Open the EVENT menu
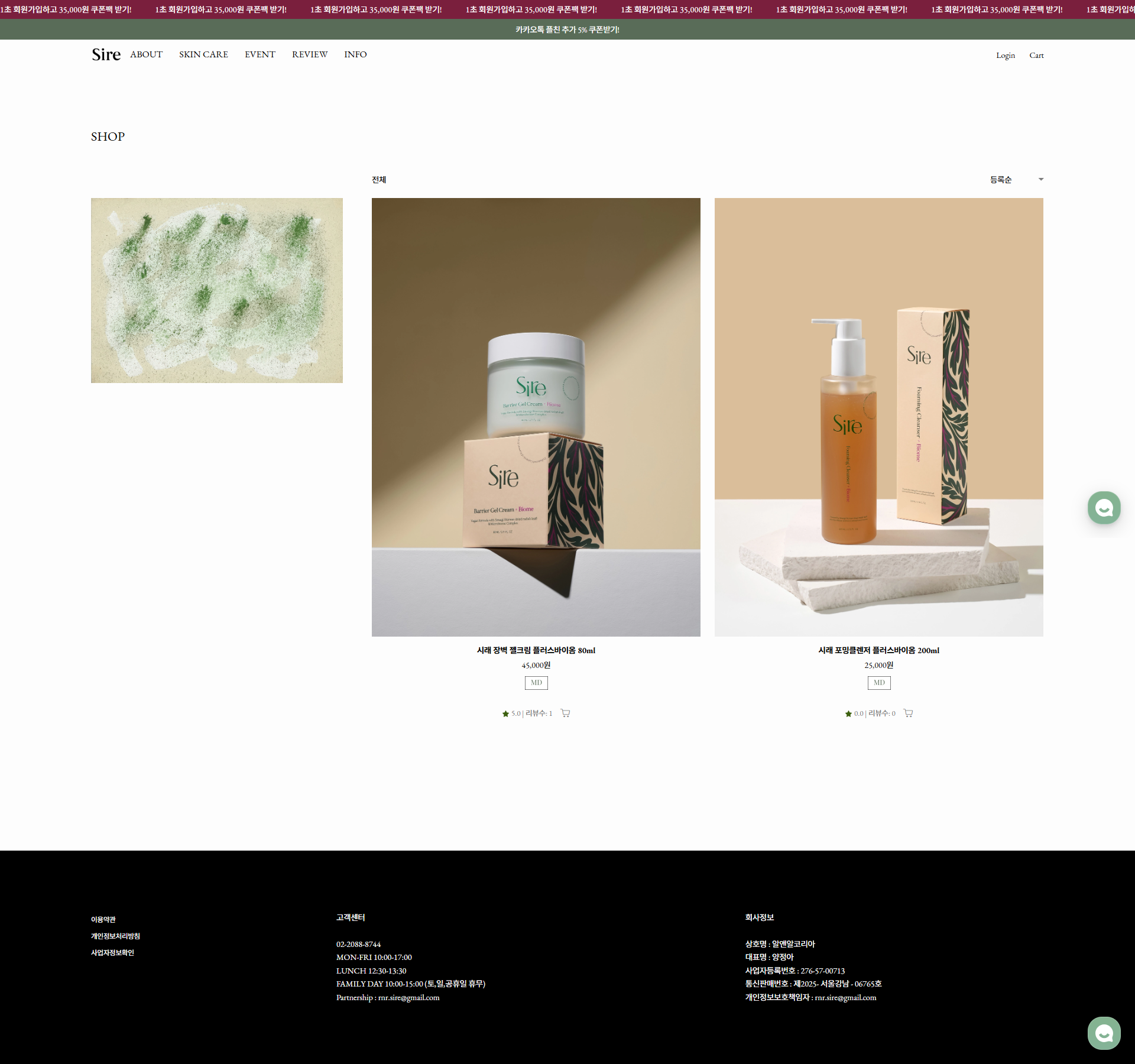 (x=260, y=54)
